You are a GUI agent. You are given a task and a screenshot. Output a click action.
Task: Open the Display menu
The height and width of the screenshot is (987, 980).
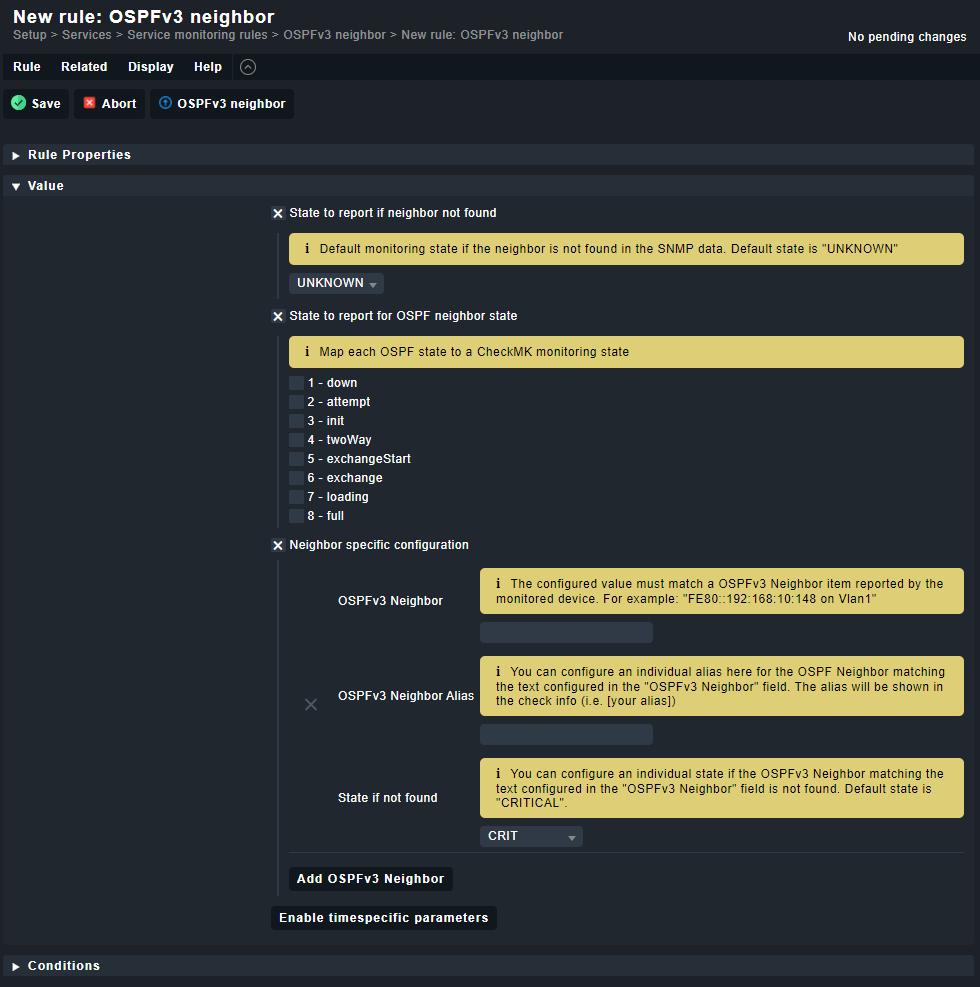(150, 67)
